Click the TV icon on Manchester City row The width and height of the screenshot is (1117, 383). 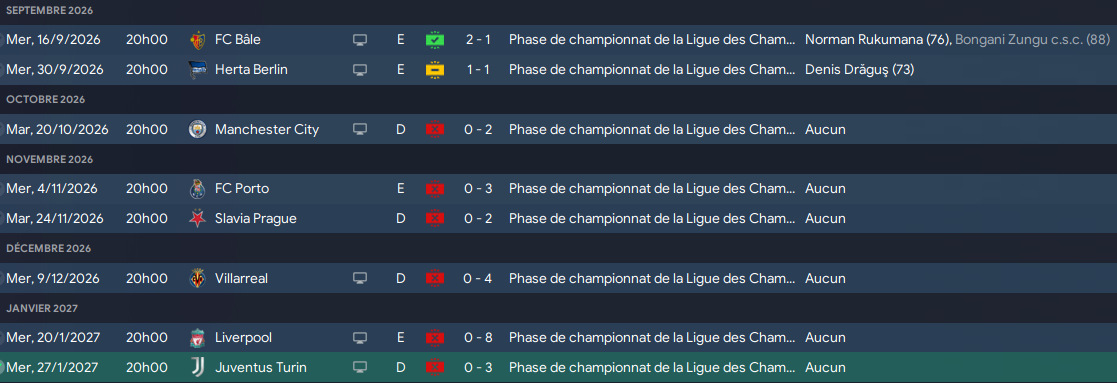360,130
